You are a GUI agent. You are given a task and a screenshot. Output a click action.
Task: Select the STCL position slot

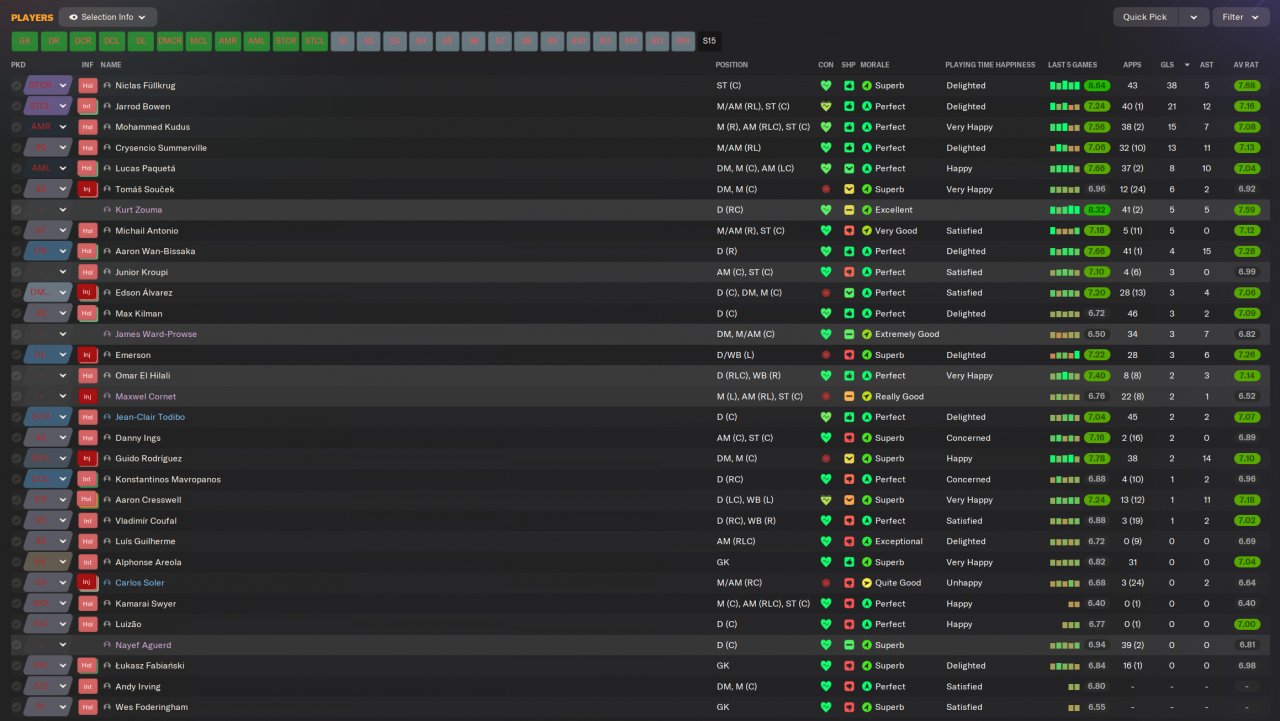click(315, 41)
